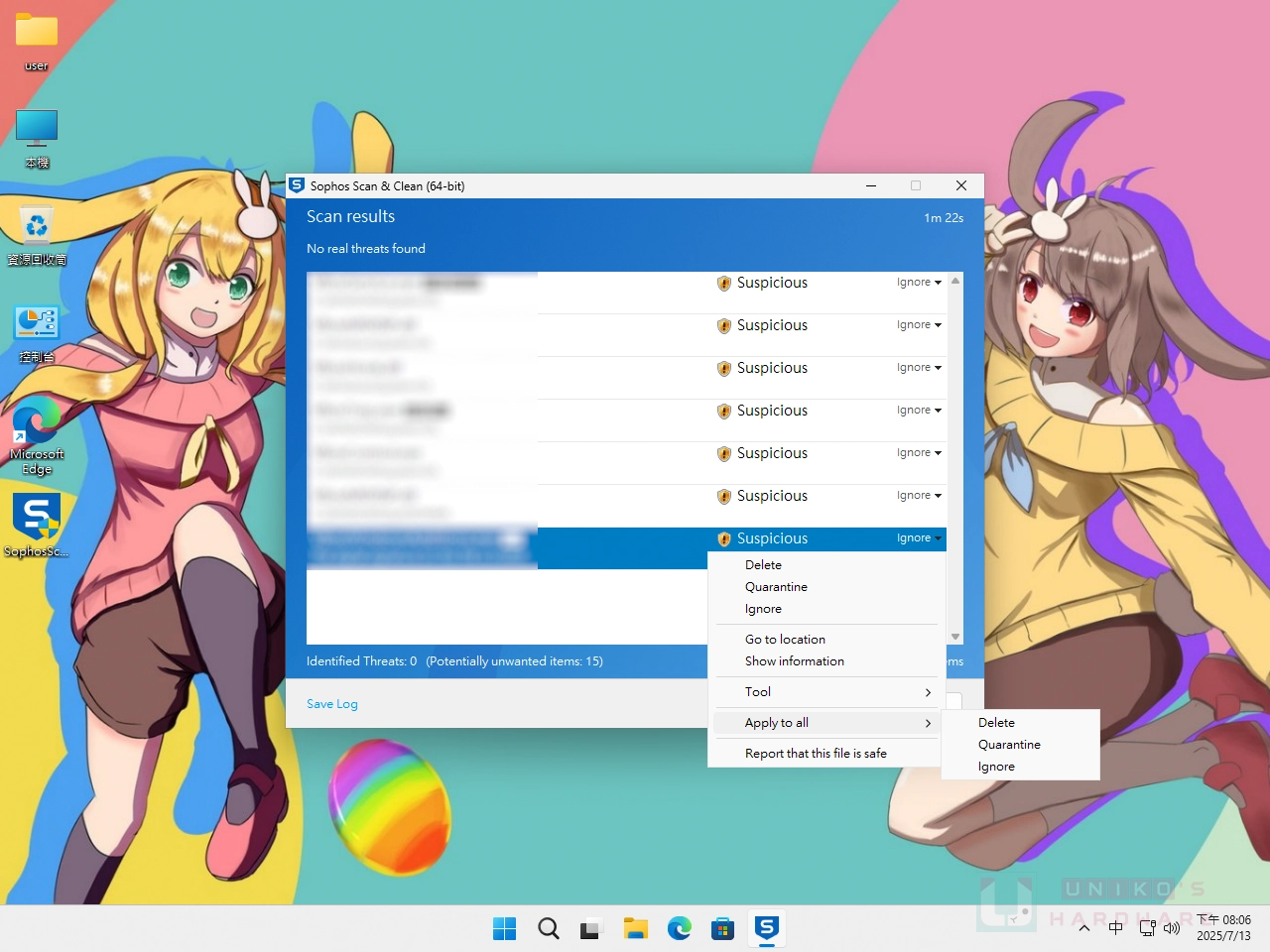1270x952 pixels.
Task: Choose Quarantine in the context menu
Action: pos(826,587)
